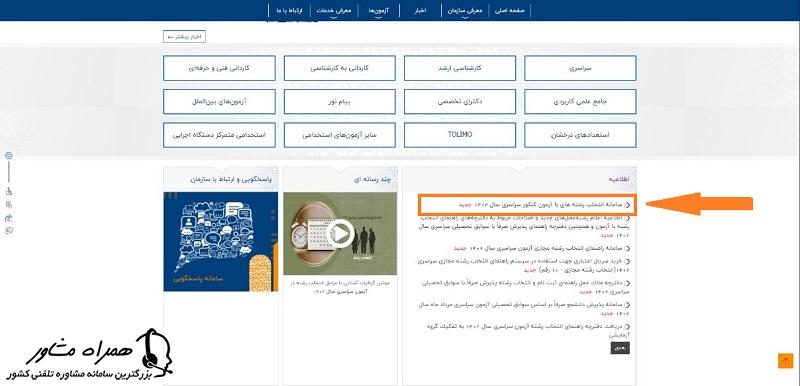Open سامانه راهنمای انتخاب رشته مجازی link
800x386 pixels.
(542, 248)
